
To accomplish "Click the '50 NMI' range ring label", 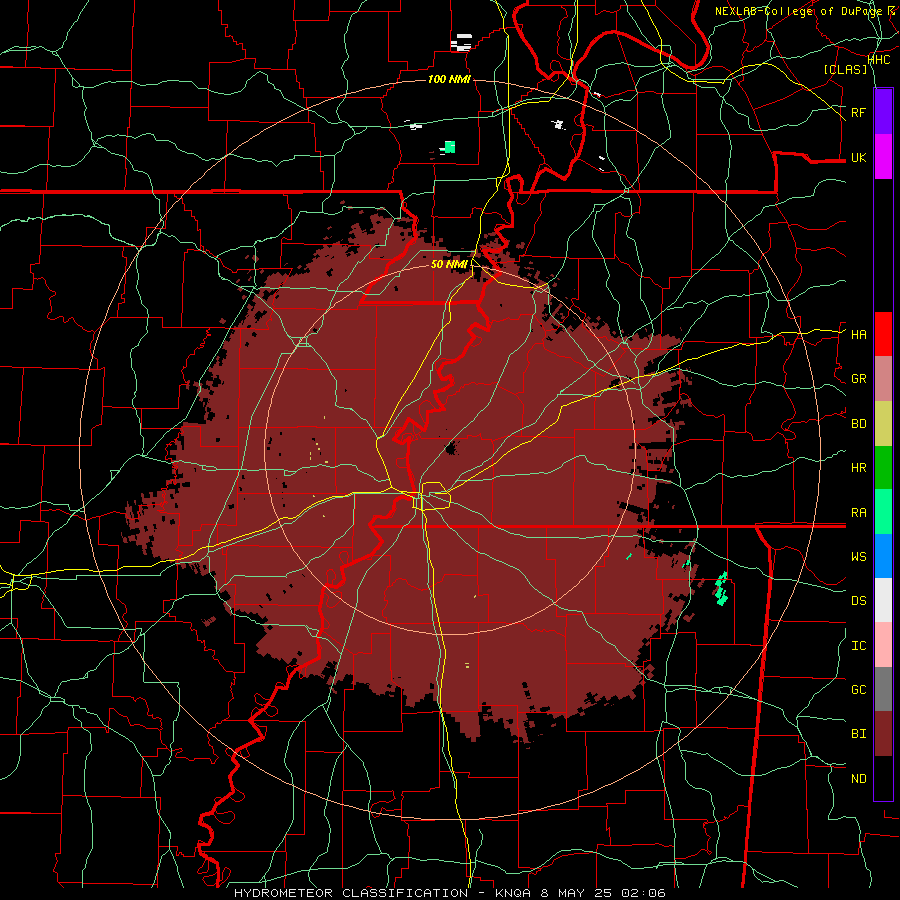I will pos(449,264).
